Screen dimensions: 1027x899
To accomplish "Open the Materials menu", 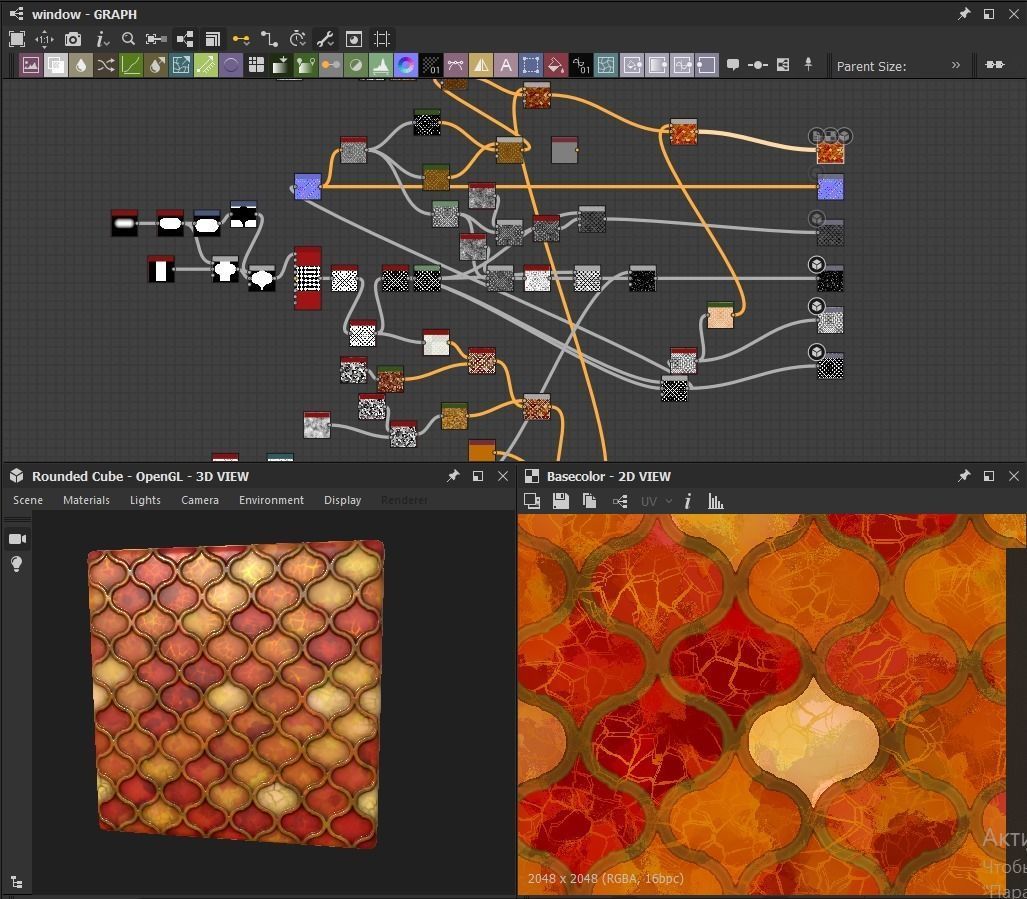I will (x=86, y=500).
